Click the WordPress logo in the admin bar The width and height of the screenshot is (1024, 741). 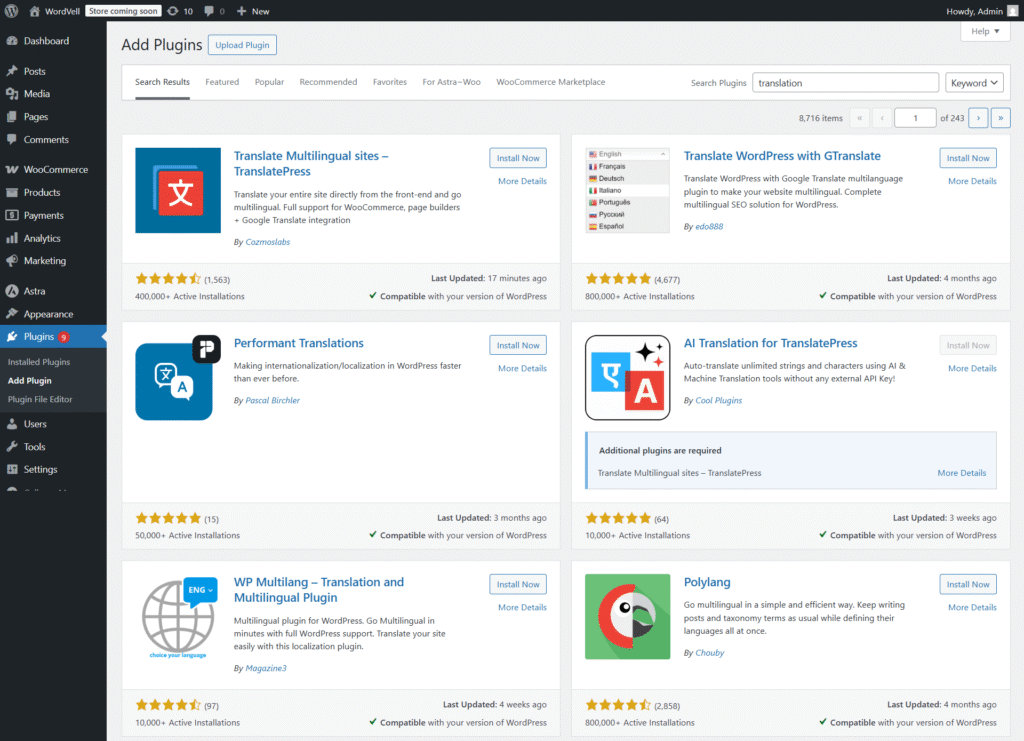[x=11, y=11]
